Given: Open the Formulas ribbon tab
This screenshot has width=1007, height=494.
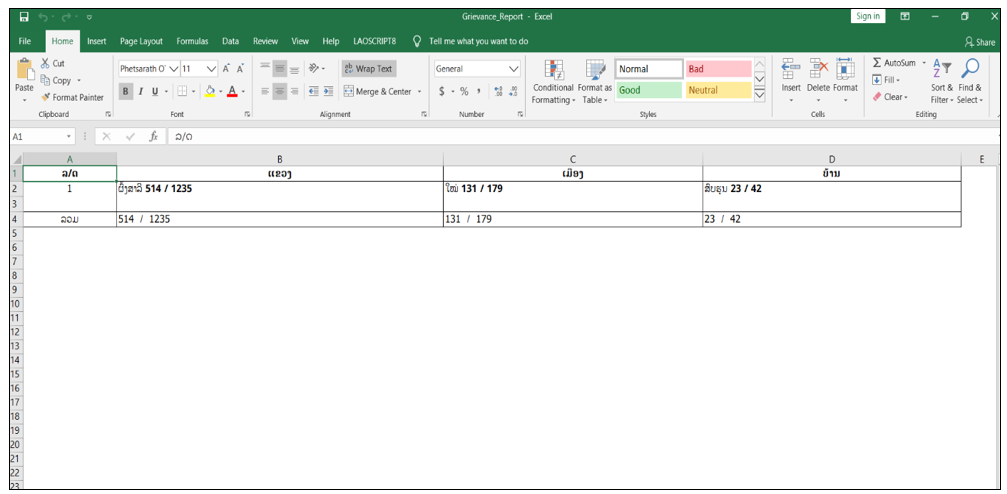Looking at the screenshot, I should [x=192, y=41].
